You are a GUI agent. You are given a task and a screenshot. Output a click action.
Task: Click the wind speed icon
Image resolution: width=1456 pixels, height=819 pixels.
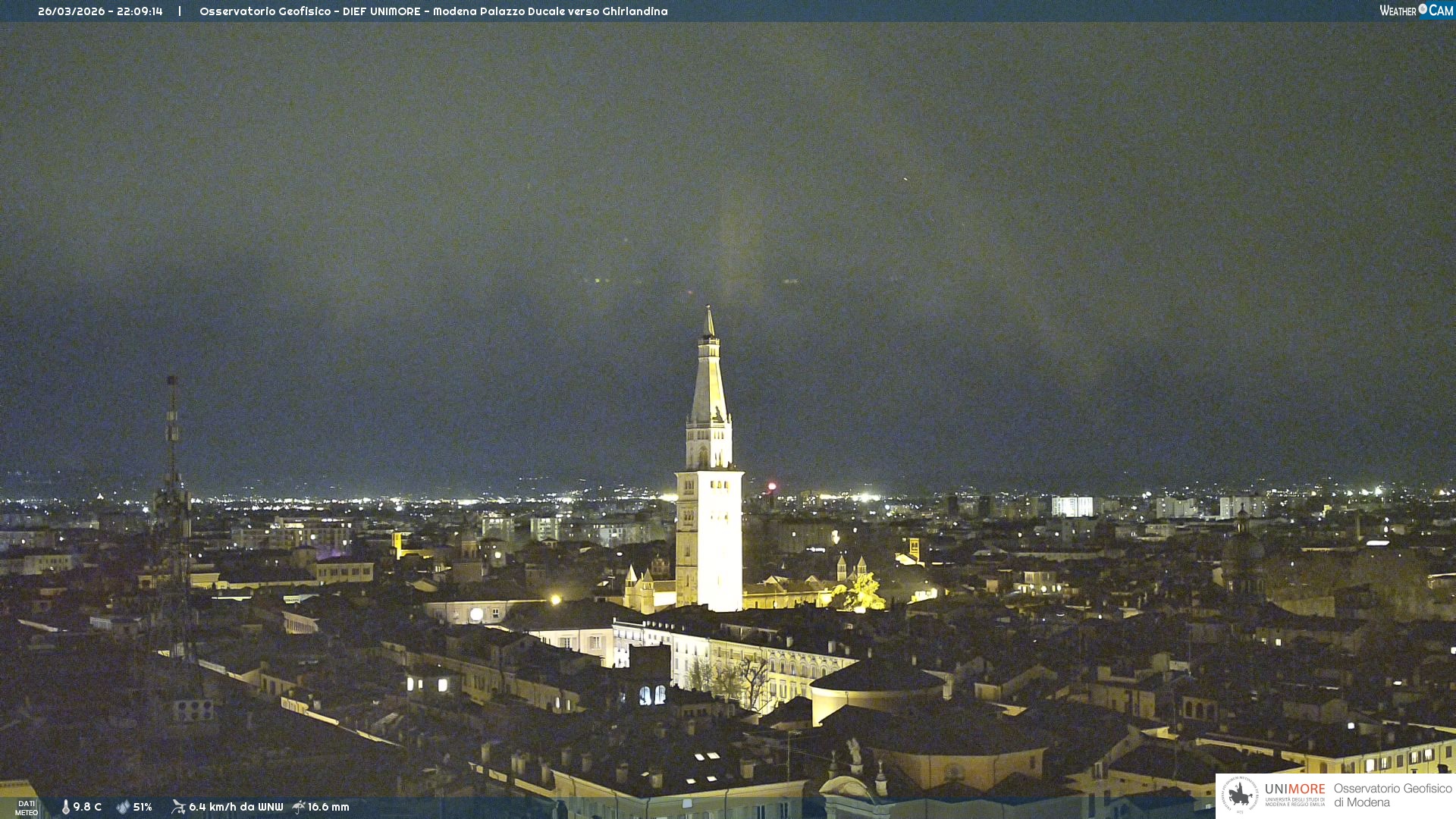point(178,807)
